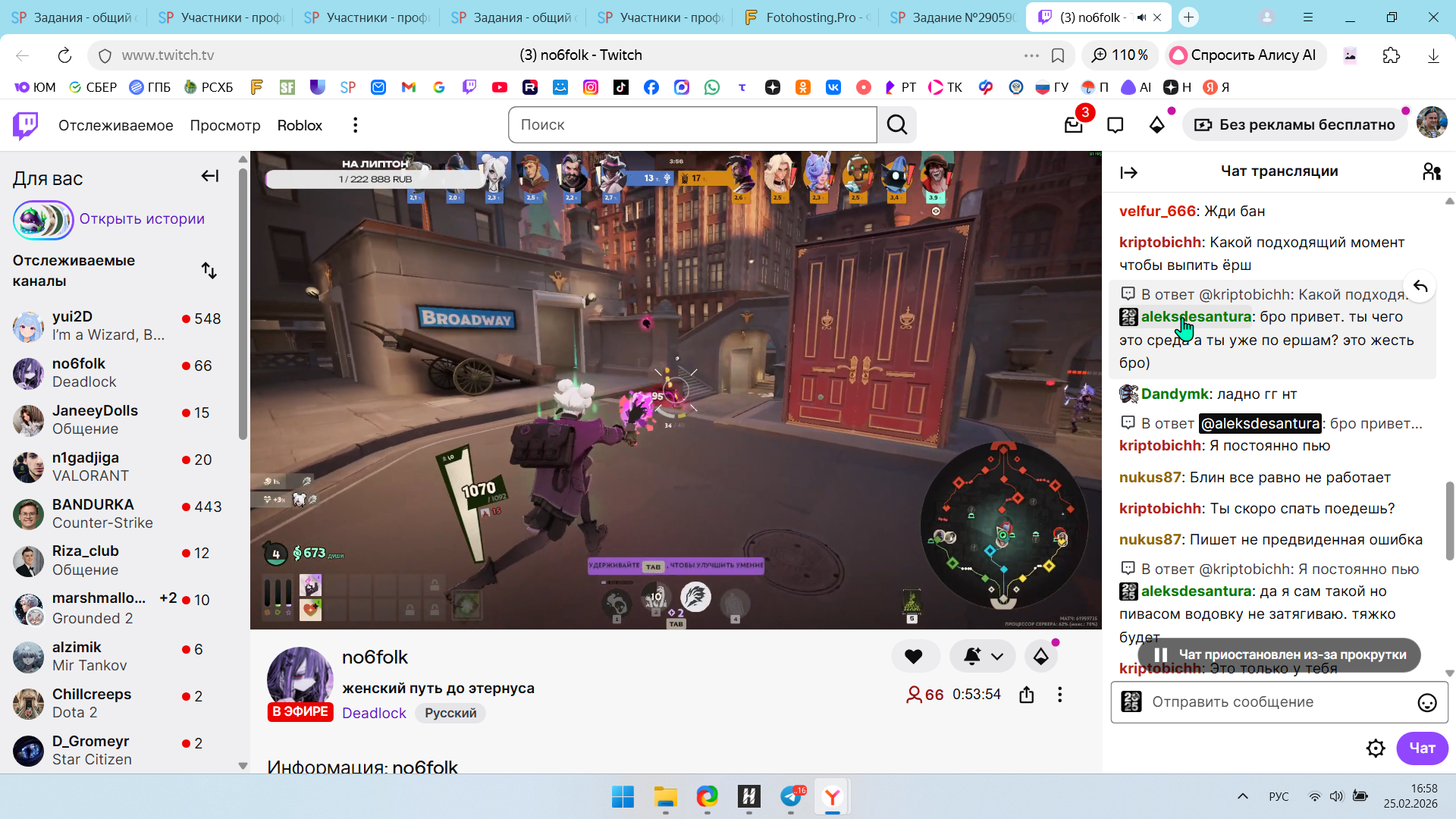
Task: Open the three-dot more menu in navigation
Action: click(355, 125)
